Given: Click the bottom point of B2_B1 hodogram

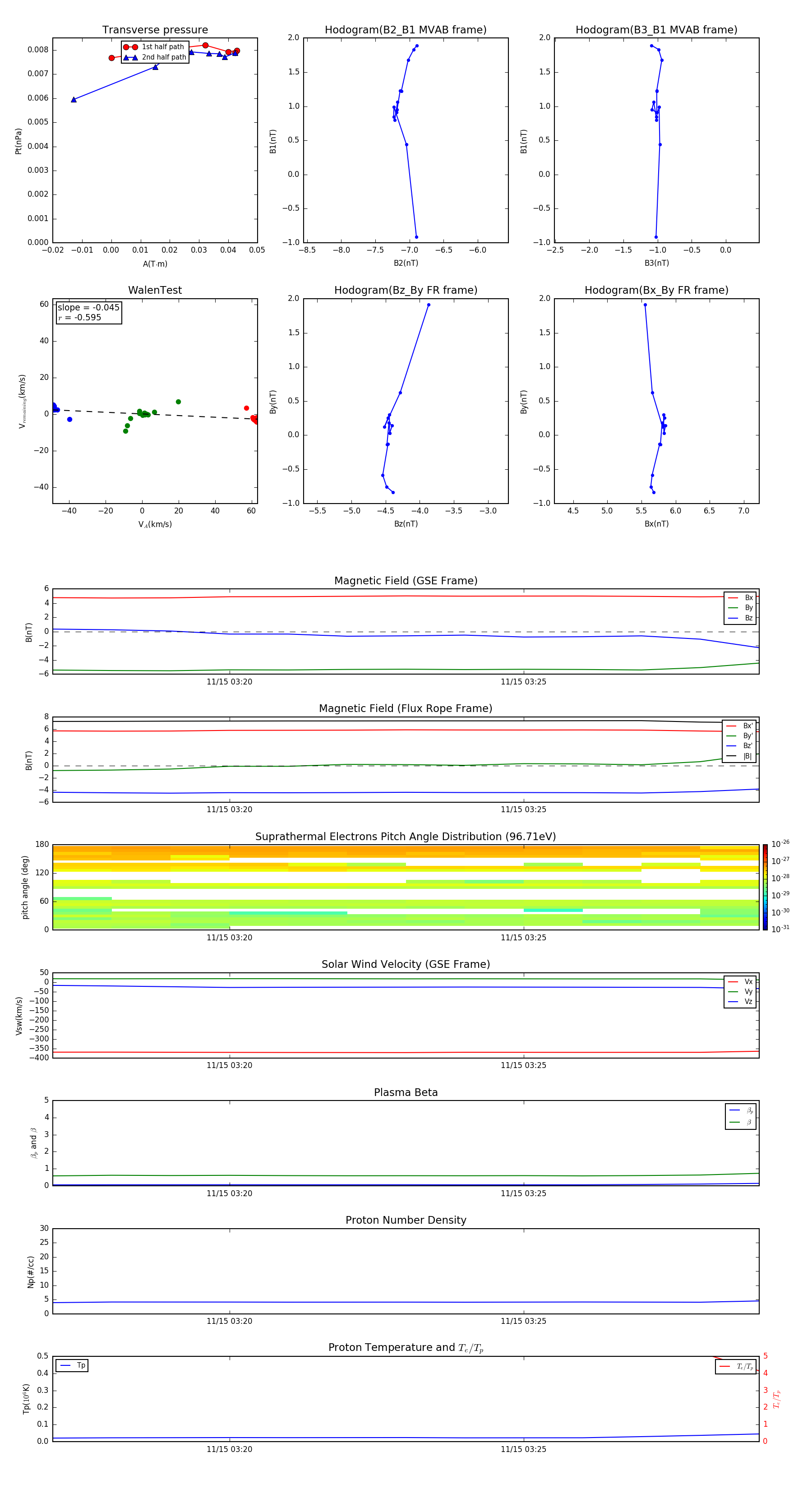Looking at the screenshot, I should (416, 237).
